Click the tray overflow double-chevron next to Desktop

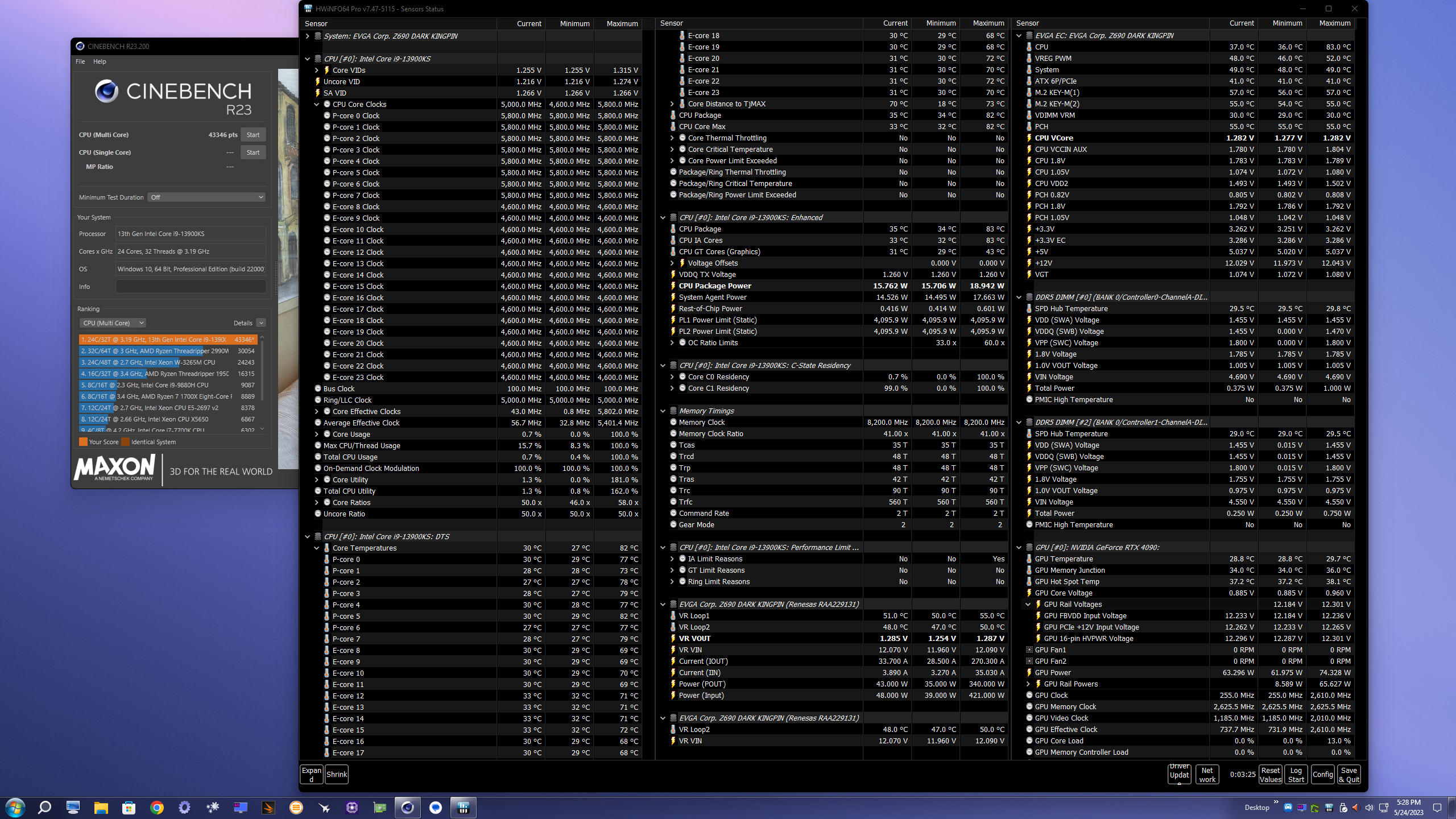(x=1276, y=803)
